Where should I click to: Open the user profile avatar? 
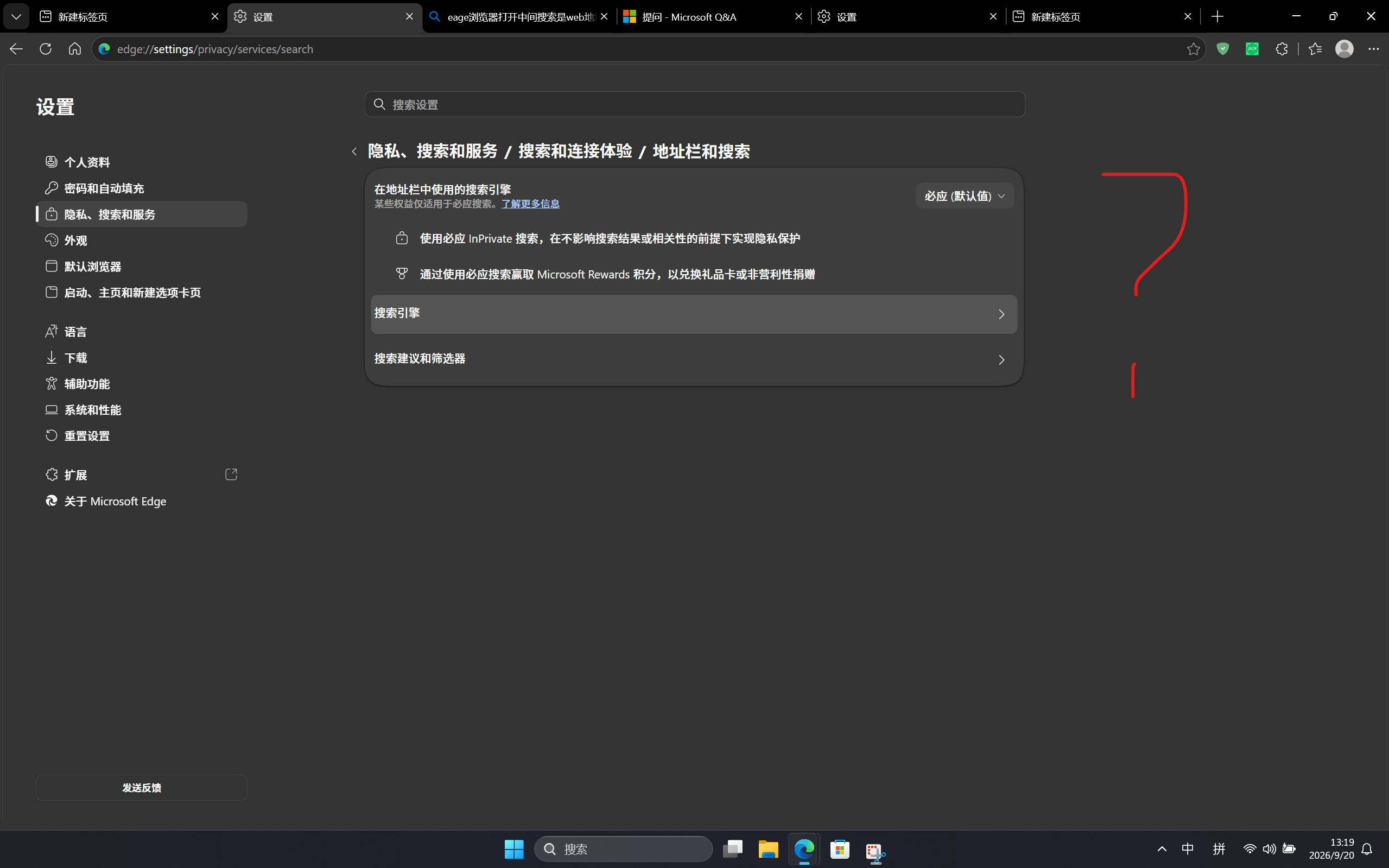1344,49
